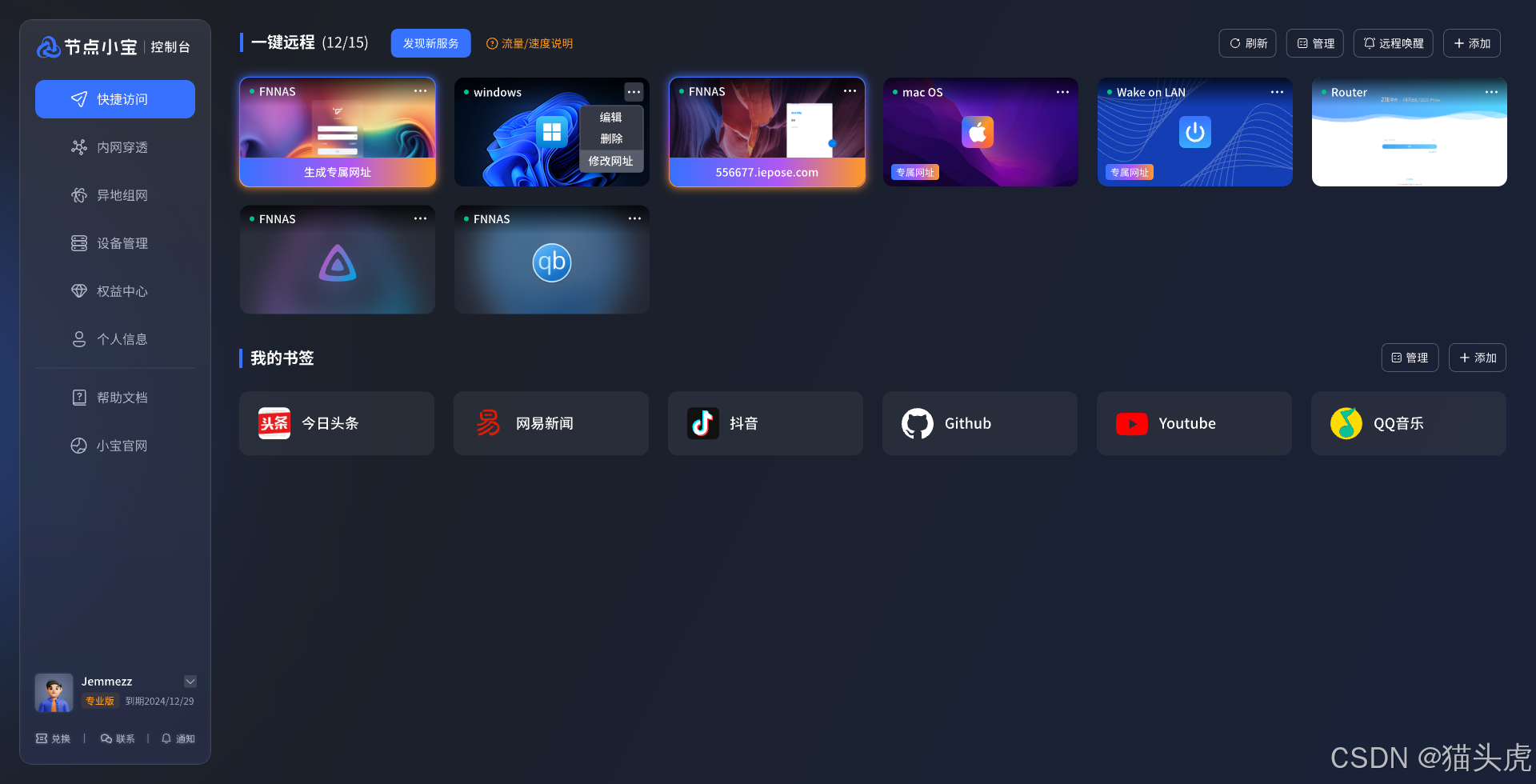
Task: Click the 556677.iepose.com address bar
Action: point(767,172)
